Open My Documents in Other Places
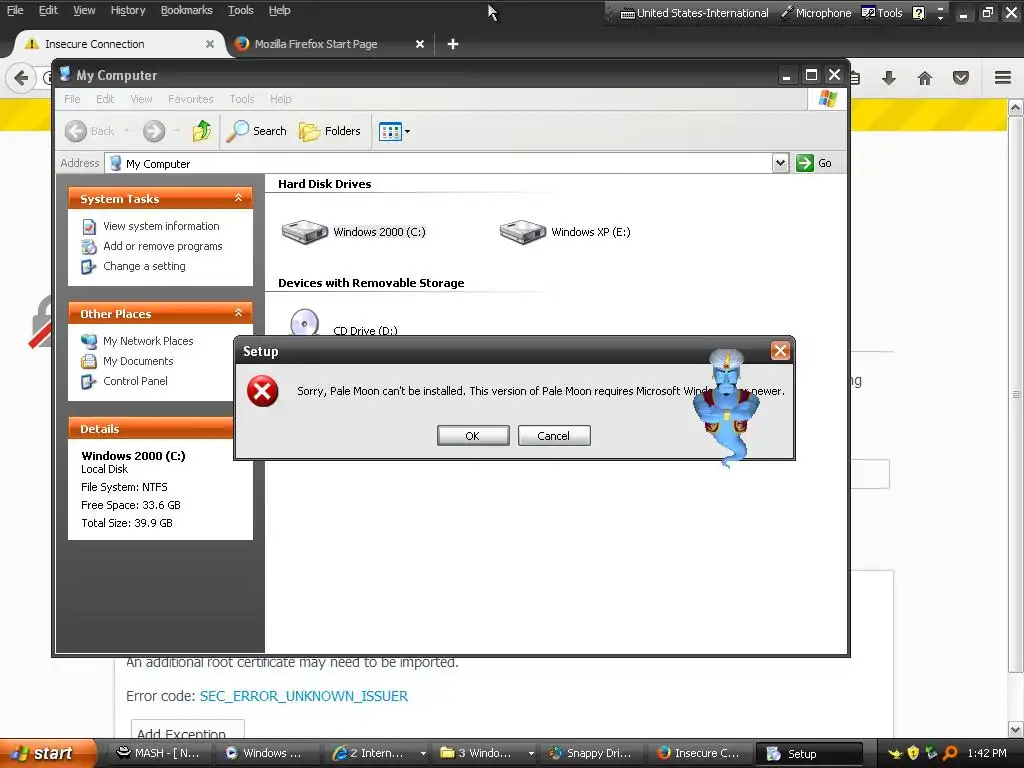This screenshot has height=768, width=1024. [x=138, y=361]
